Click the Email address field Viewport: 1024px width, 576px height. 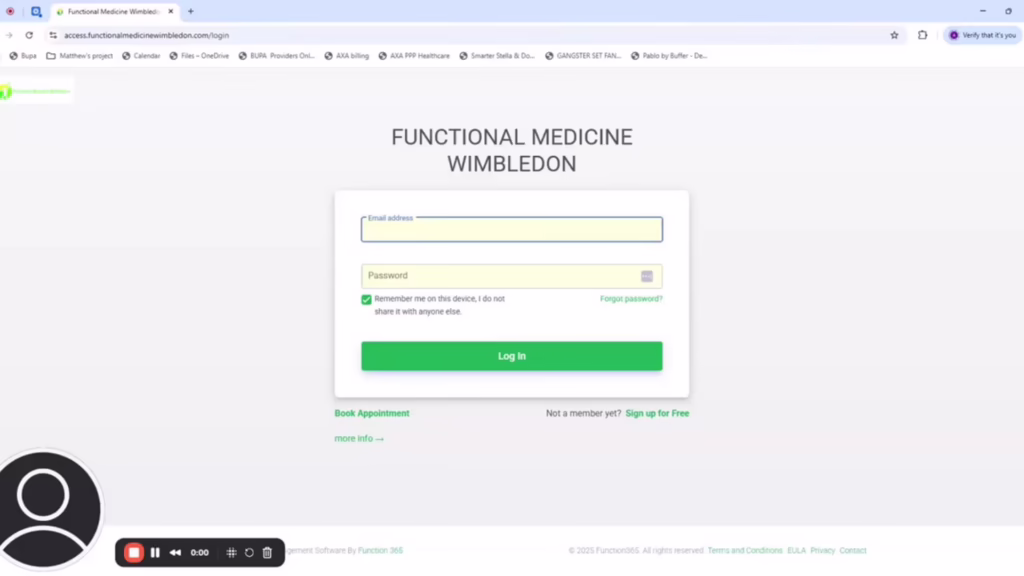point(511,229)
